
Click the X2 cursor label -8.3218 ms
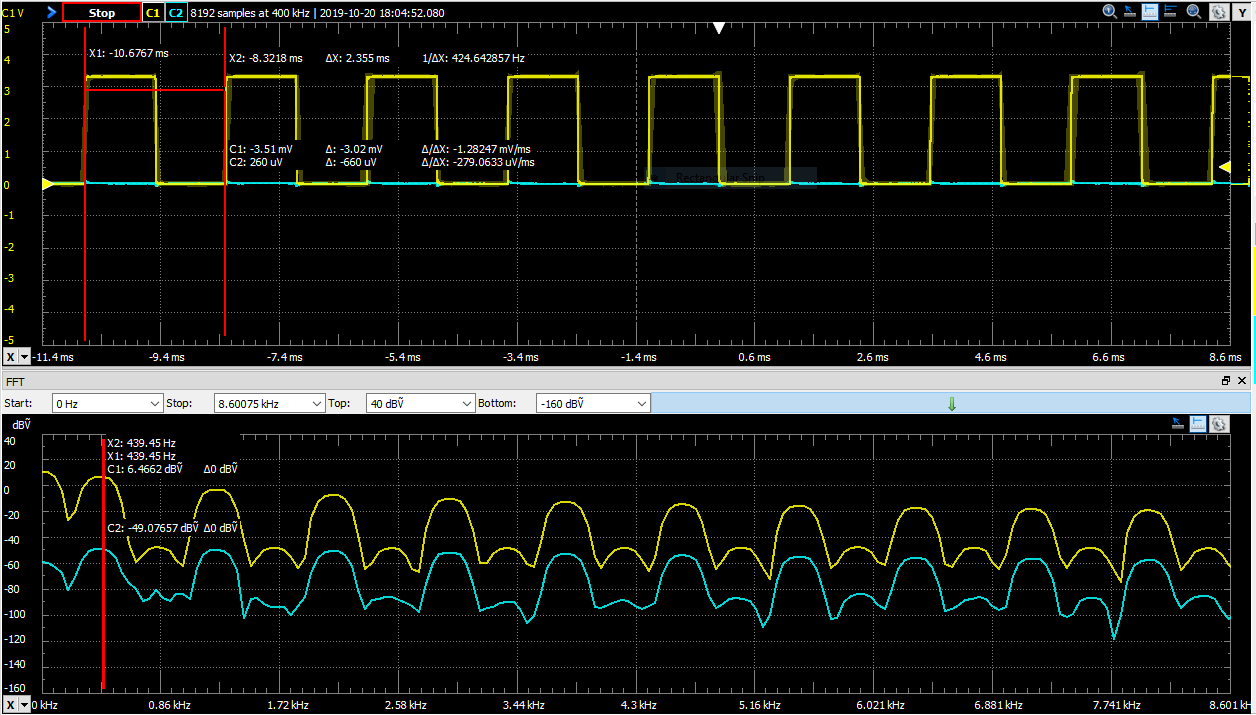pos(265,58)
